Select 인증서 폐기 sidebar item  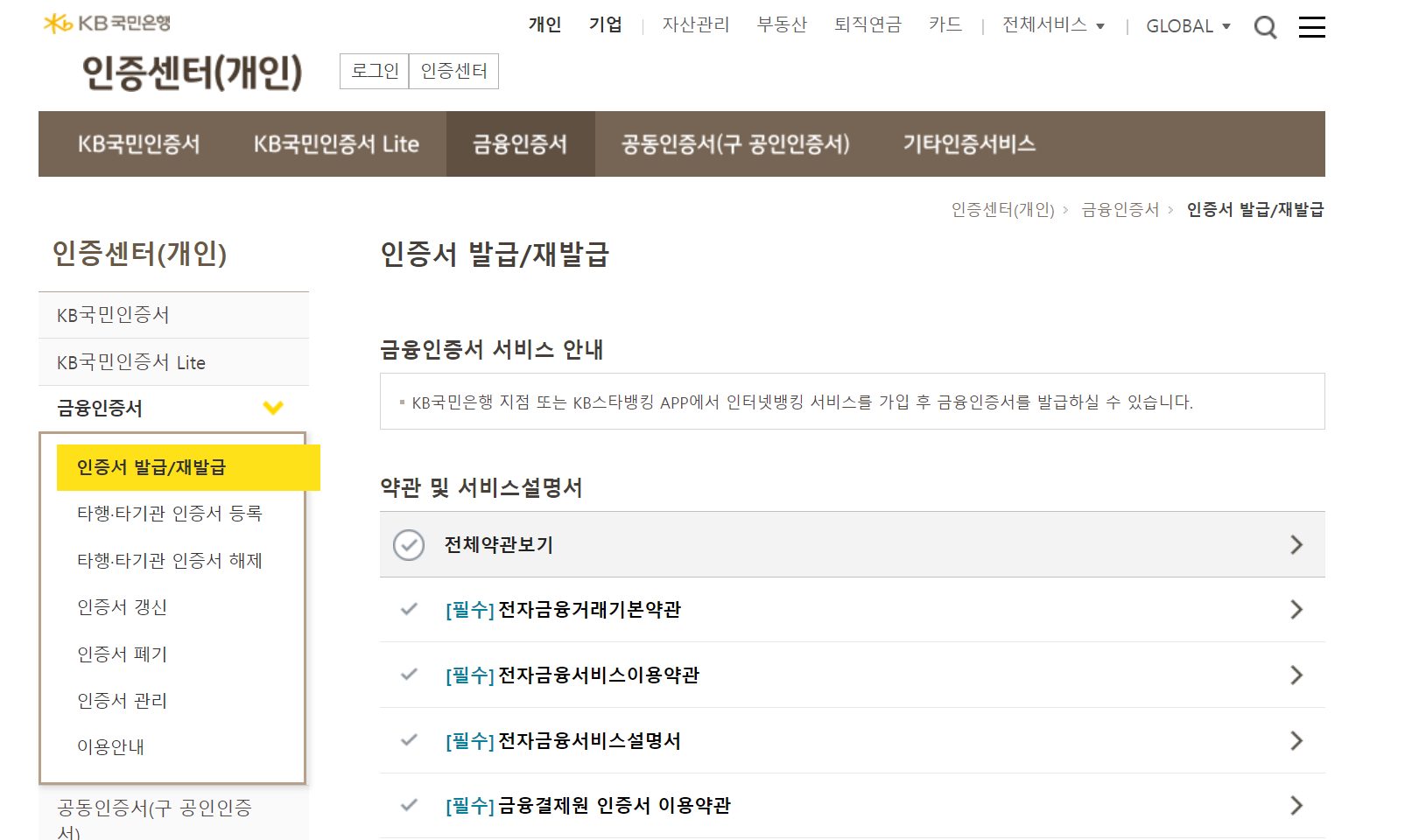click(122, 654)
